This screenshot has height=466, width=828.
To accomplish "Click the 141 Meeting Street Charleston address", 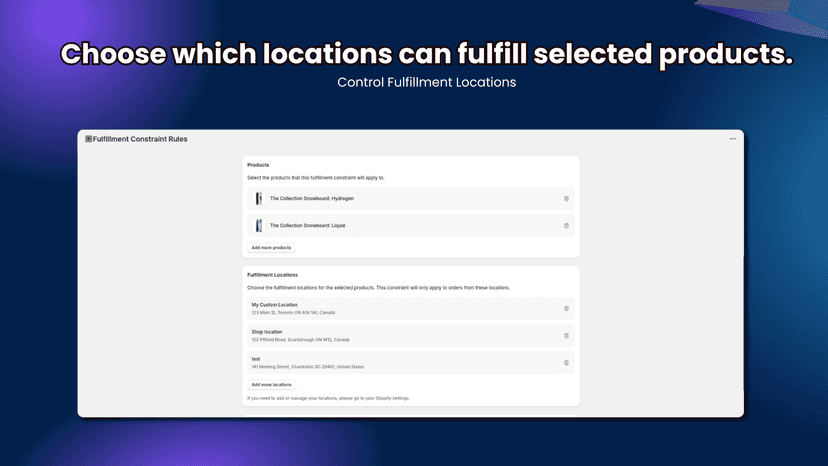I will [x=307, y=367].
